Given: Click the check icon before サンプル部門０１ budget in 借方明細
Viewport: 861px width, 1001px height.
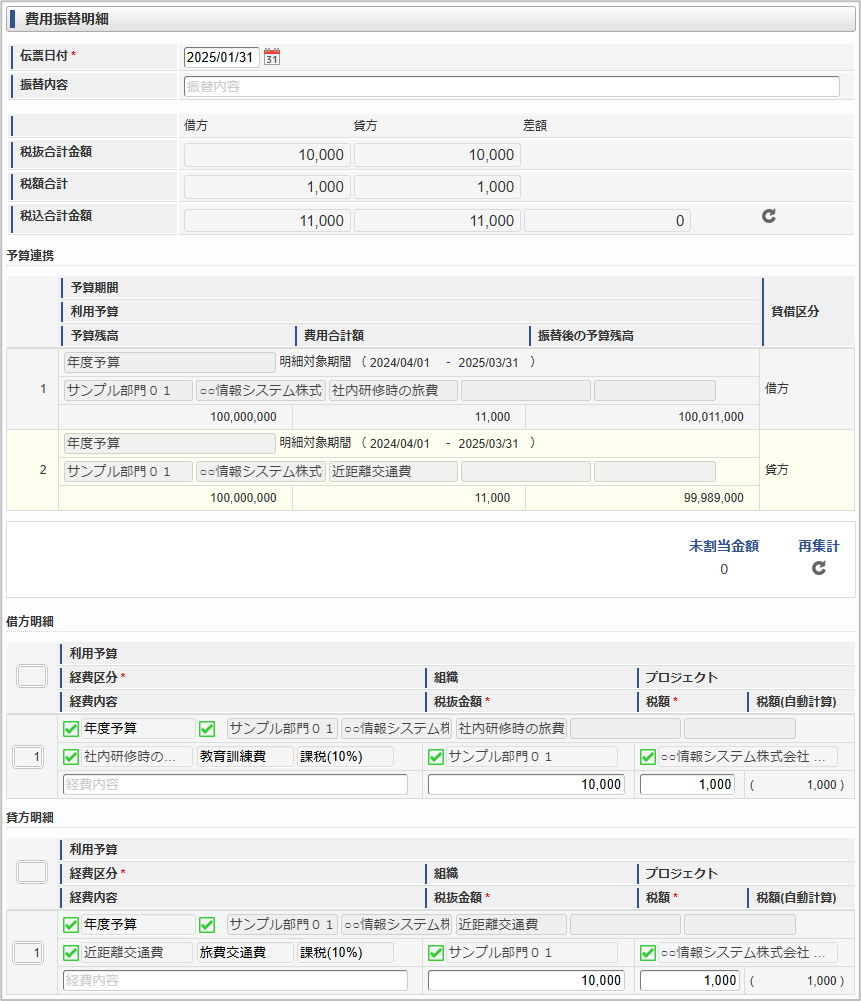Looking at the screenshot, I should [x=207, y=729].
